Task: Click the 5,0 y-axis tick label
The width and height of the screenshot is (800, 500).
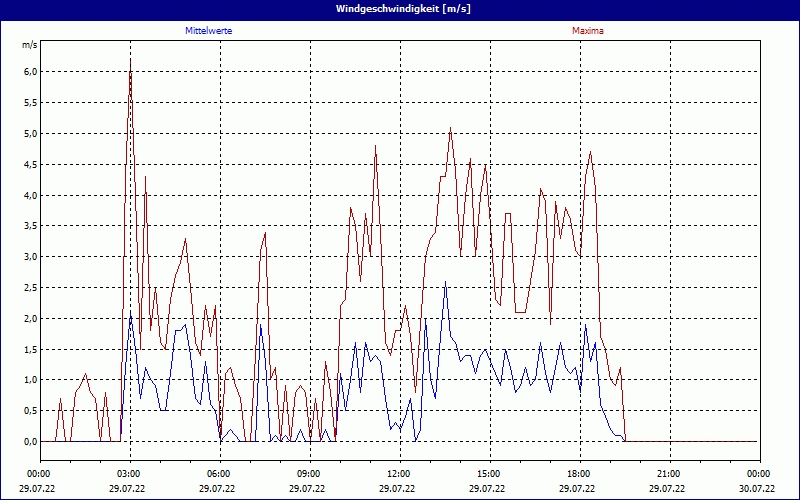Action: (30, 134)
